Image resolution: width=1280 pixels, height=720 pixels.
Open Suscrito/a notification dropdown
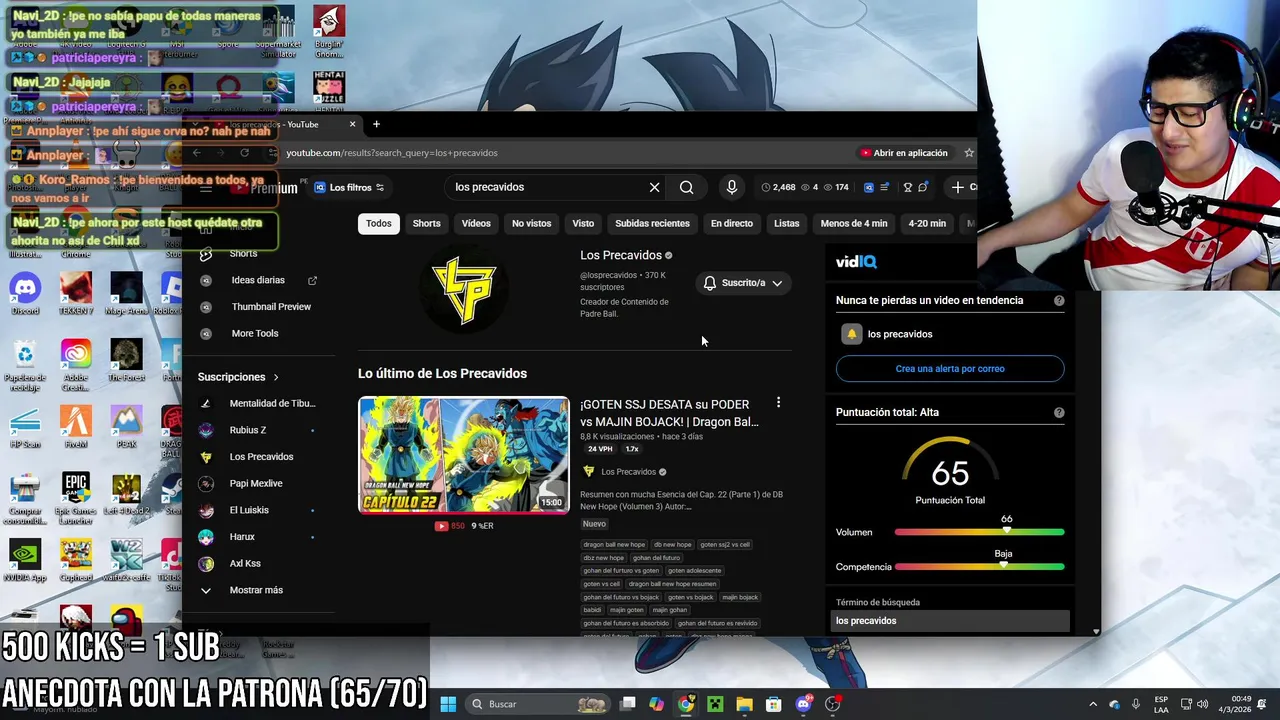(x=743, y=283)
